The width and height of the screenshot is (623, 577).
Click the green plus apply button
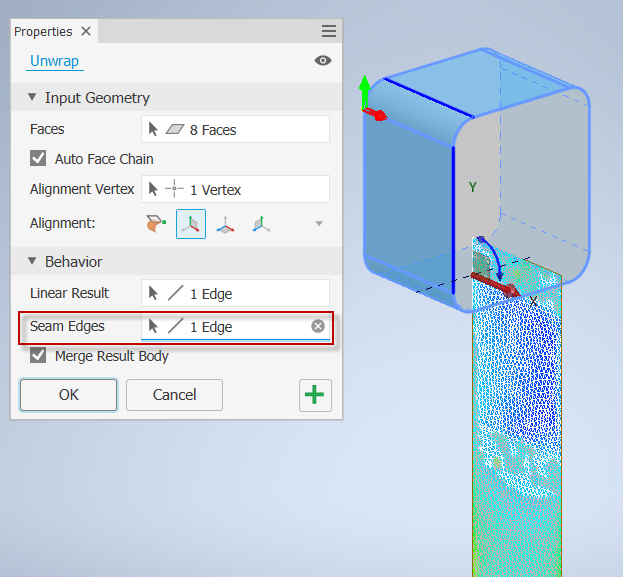coord(315,395)
